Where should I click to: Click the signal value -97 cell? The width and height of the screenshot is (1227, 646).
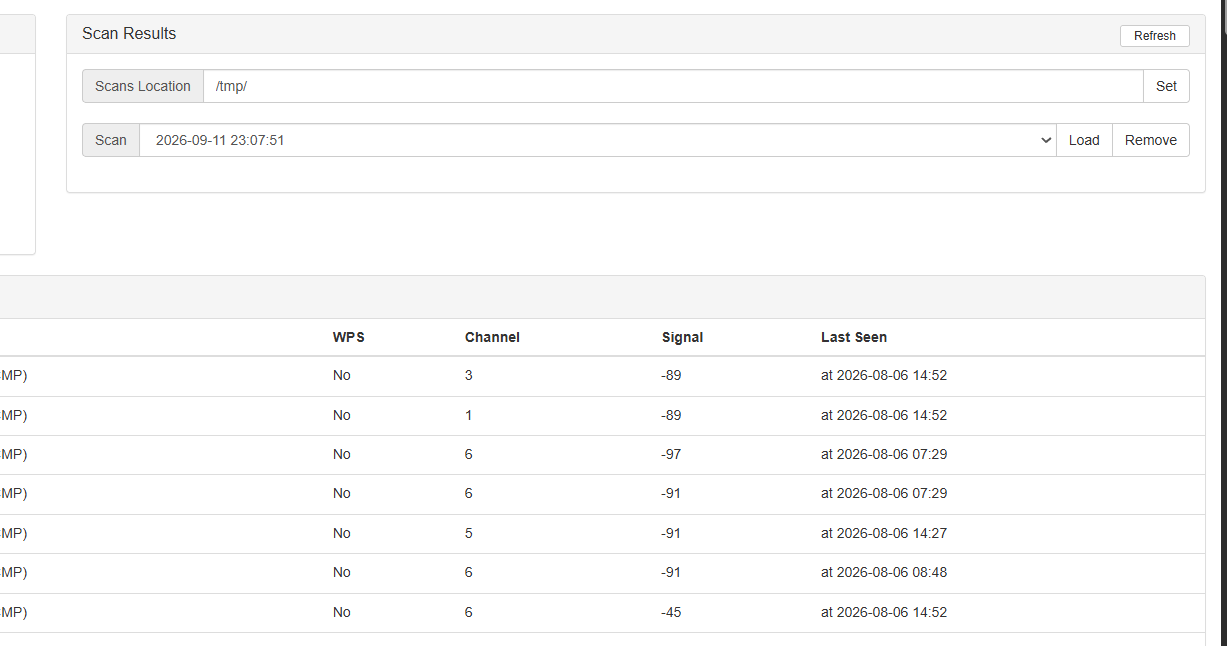(x=671, y=454)
